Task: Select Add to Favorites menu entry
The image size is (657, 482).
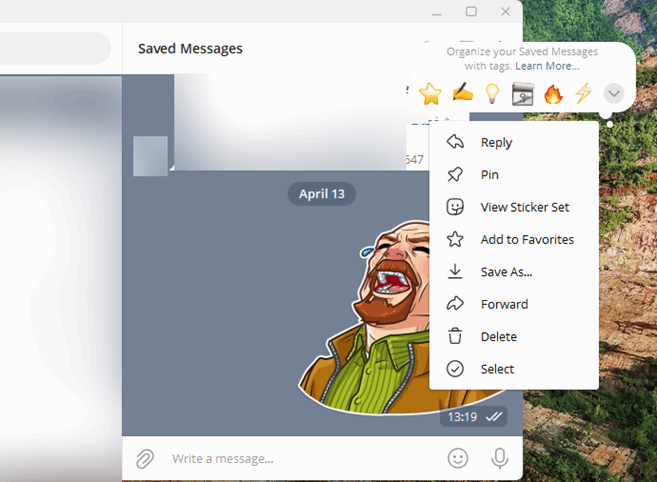Action: pyautogui.click(x=514, y=239)
